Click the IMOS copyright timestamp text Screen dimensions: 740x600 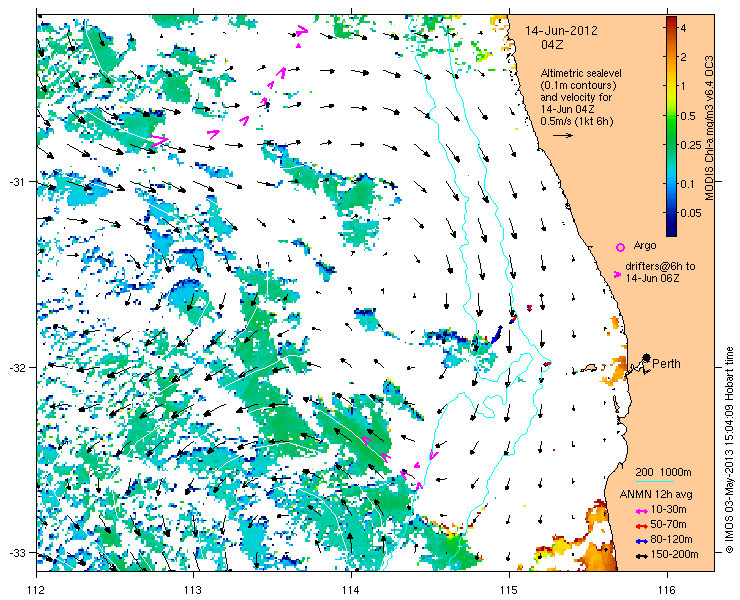click(x=729, y=450)
